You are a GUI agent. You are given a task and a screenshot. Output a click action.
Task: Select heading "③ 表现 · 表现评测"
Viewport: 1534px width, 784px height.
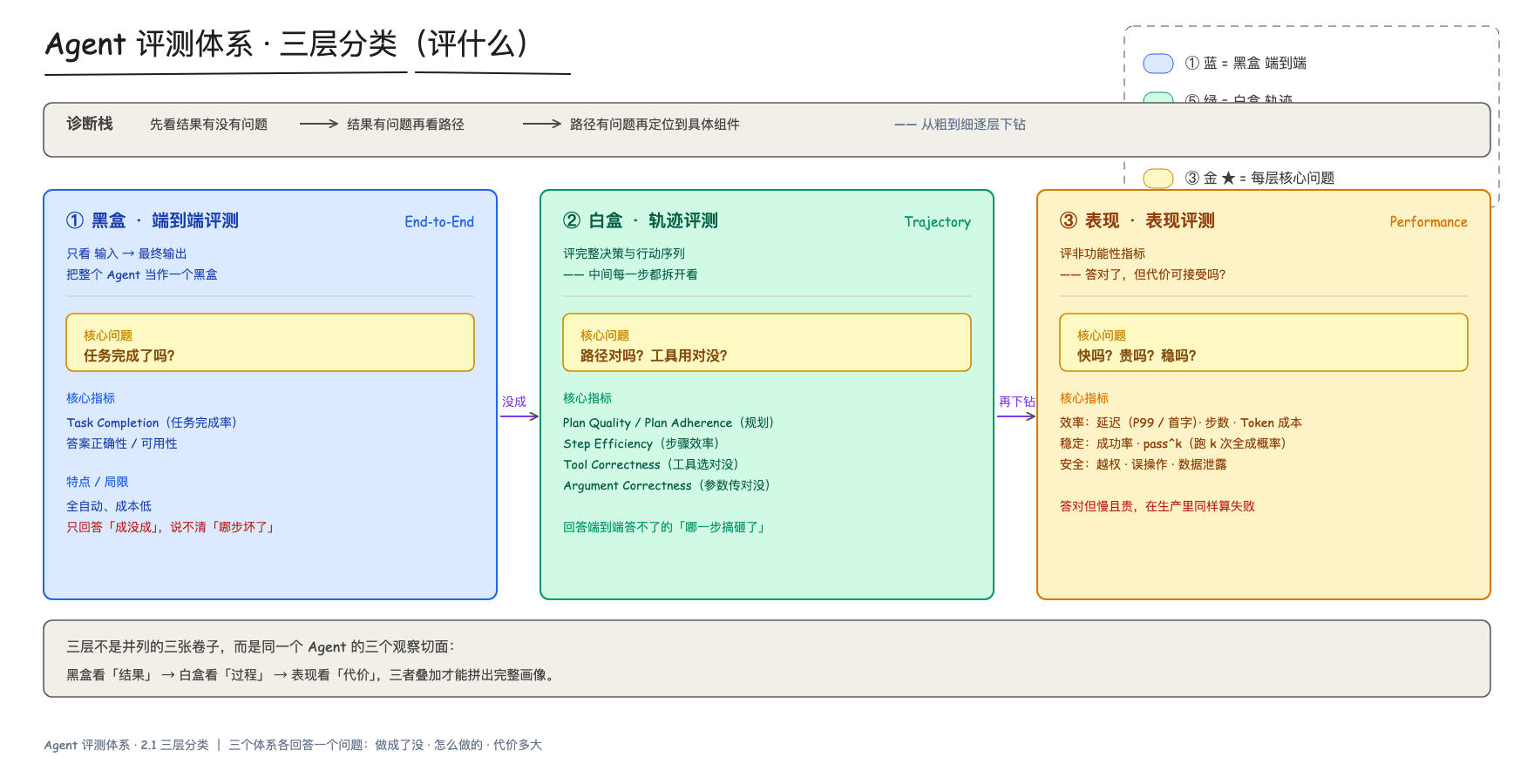pyautogui.click(x=1137, y=220)
